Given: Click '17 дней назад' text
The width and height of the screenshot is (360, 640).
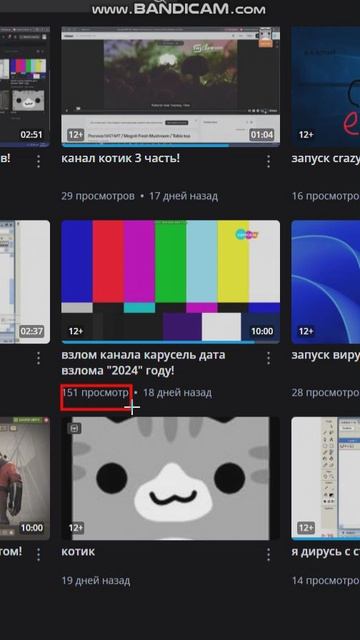Looking at the screenshot, I should pyautogui.click(x=183, y=196).
